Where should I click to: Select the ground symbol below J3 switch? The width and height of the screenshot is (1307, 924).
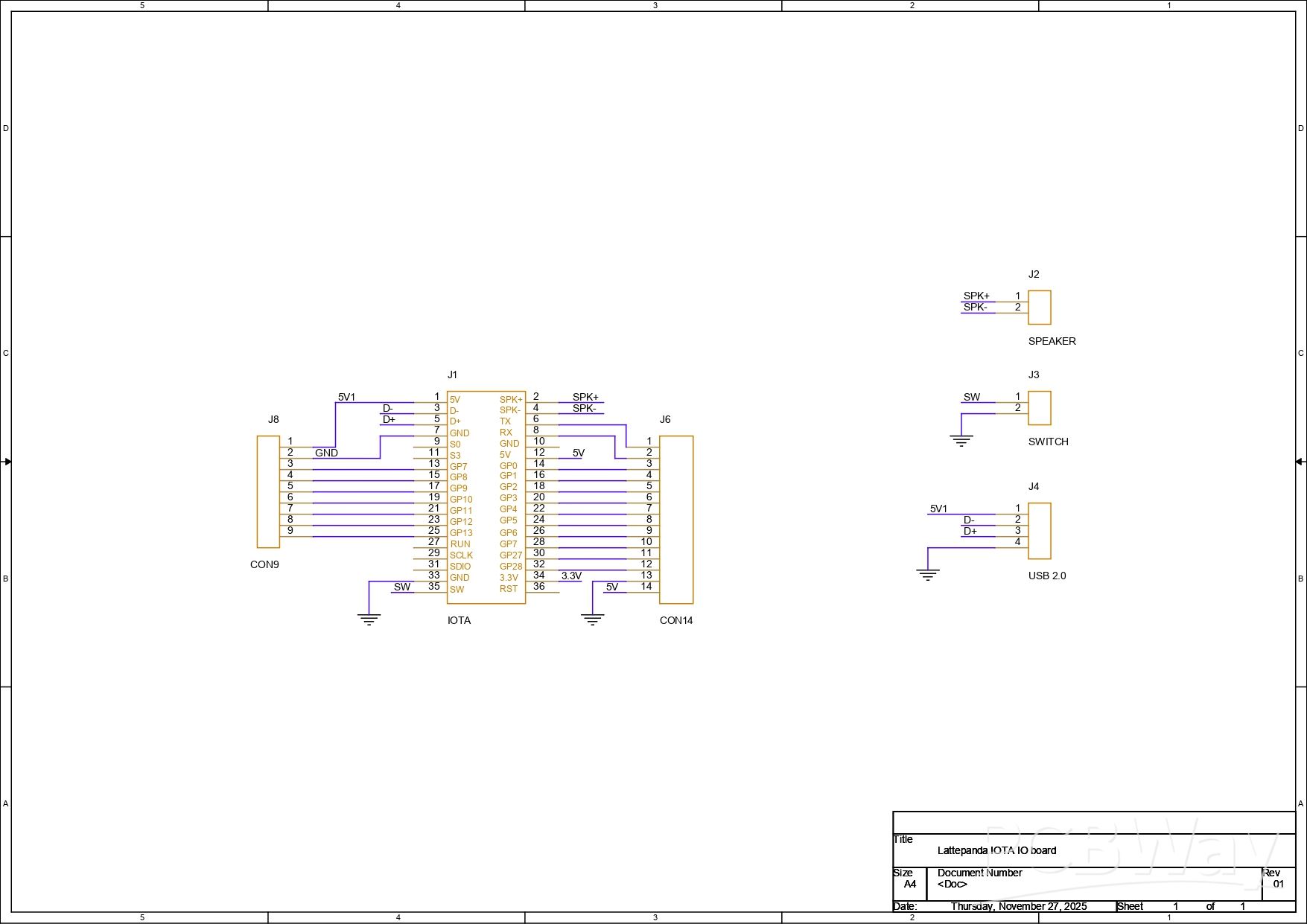(961, 441)
